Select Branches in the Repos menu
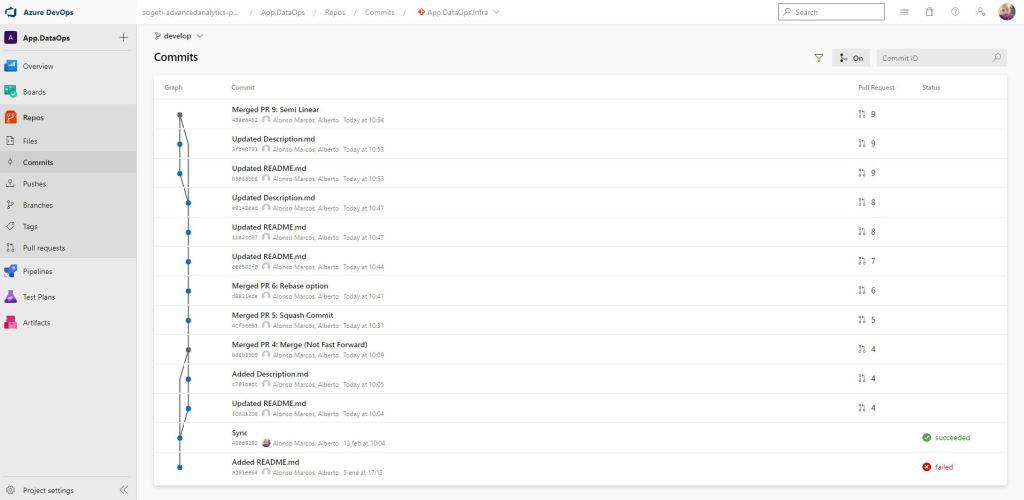1024x500 pixels. tap(37, 205)
